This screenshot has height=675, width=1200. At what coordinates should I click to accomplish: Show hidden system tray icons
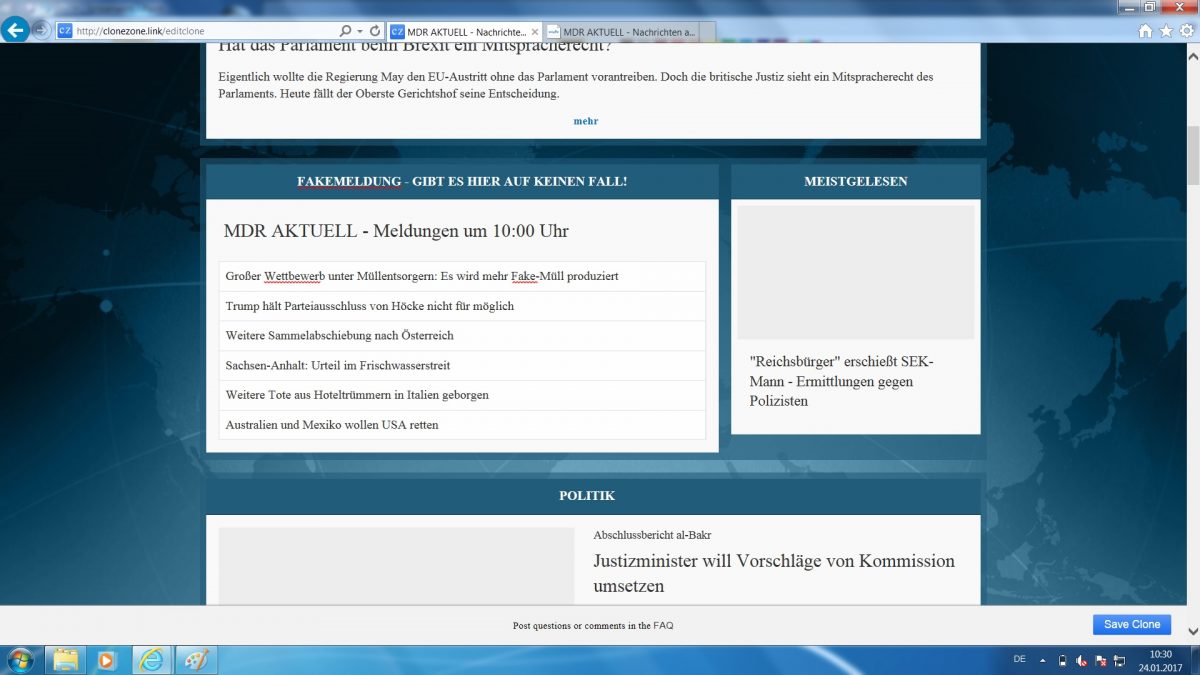[1043, 661]
